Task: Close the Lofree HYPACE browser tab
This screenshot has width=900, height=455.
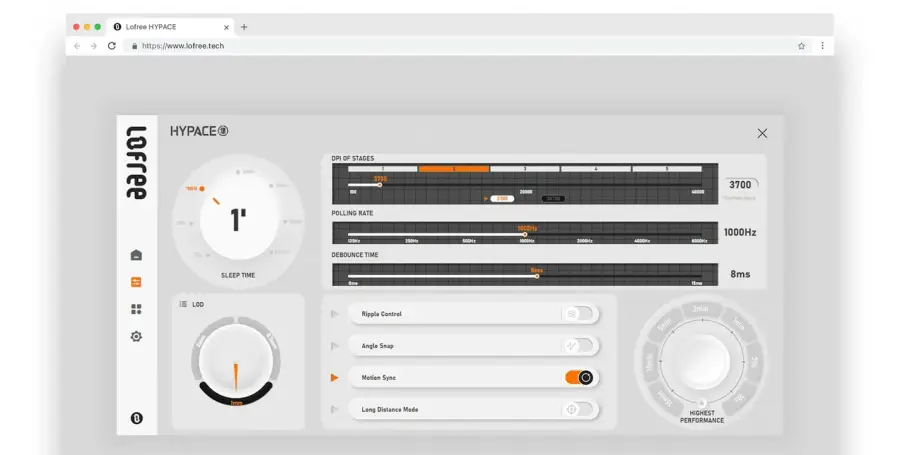Action: [226, 27]
